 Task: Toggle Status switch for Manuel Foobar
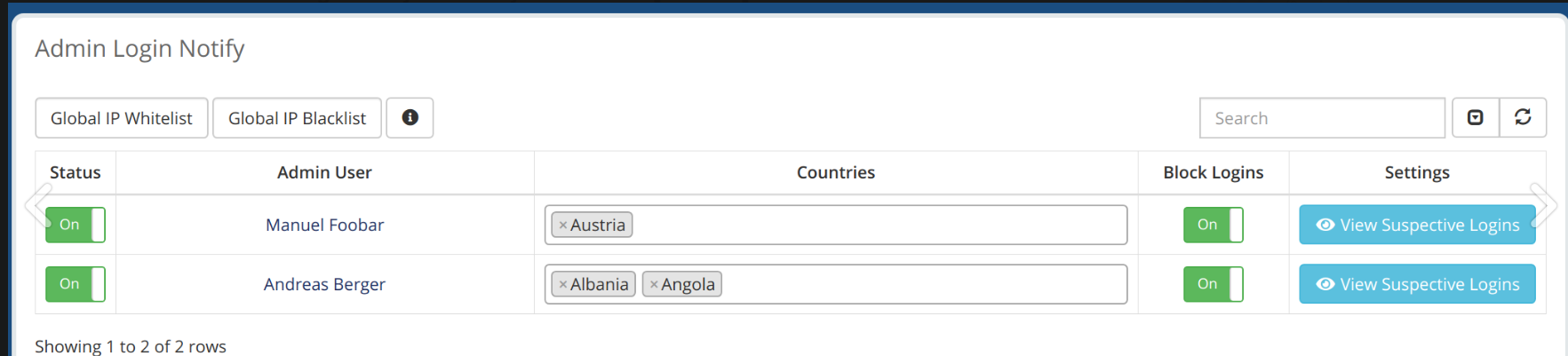[76, 225]
